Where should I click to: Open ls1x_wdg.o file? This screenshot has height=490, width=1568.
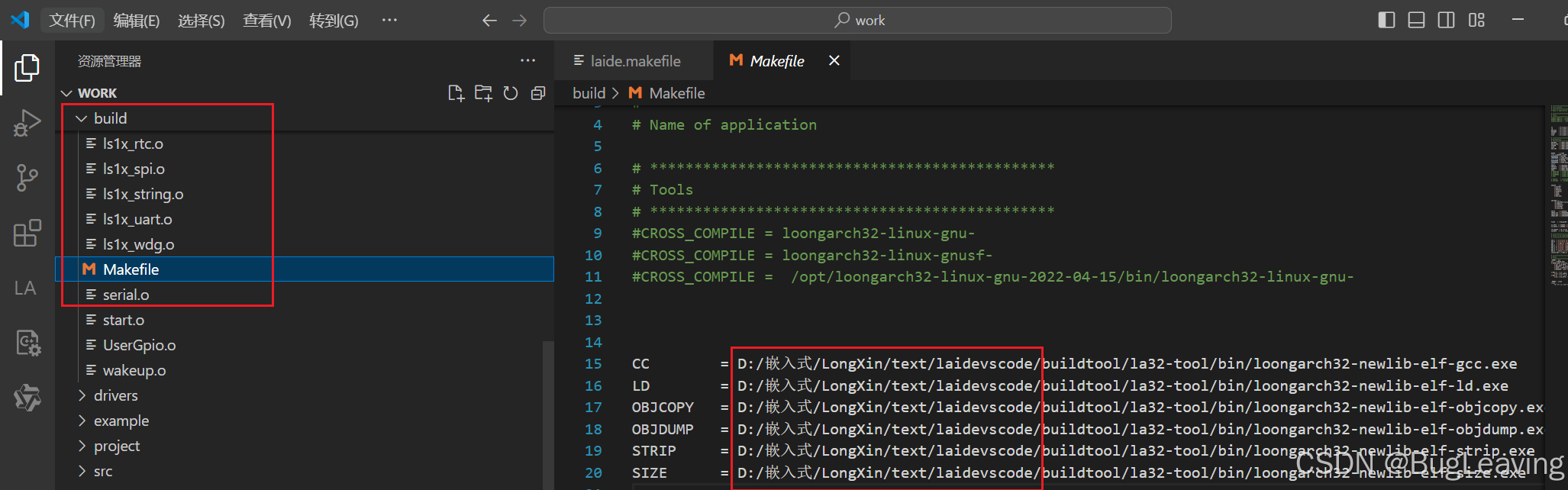click(x=138, y=244)
